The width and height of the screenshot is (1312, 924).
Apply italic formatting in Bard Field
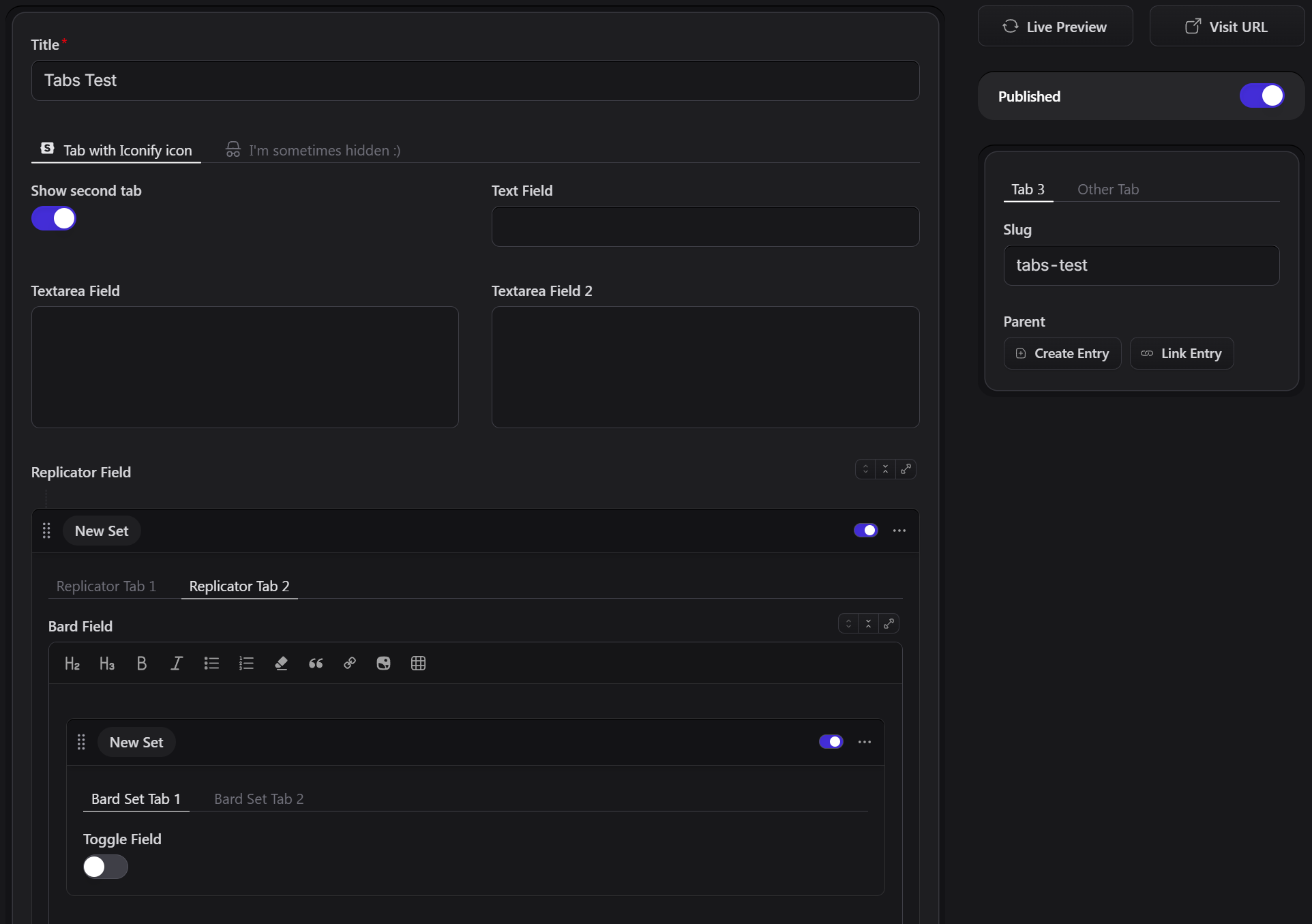(177, 664)
